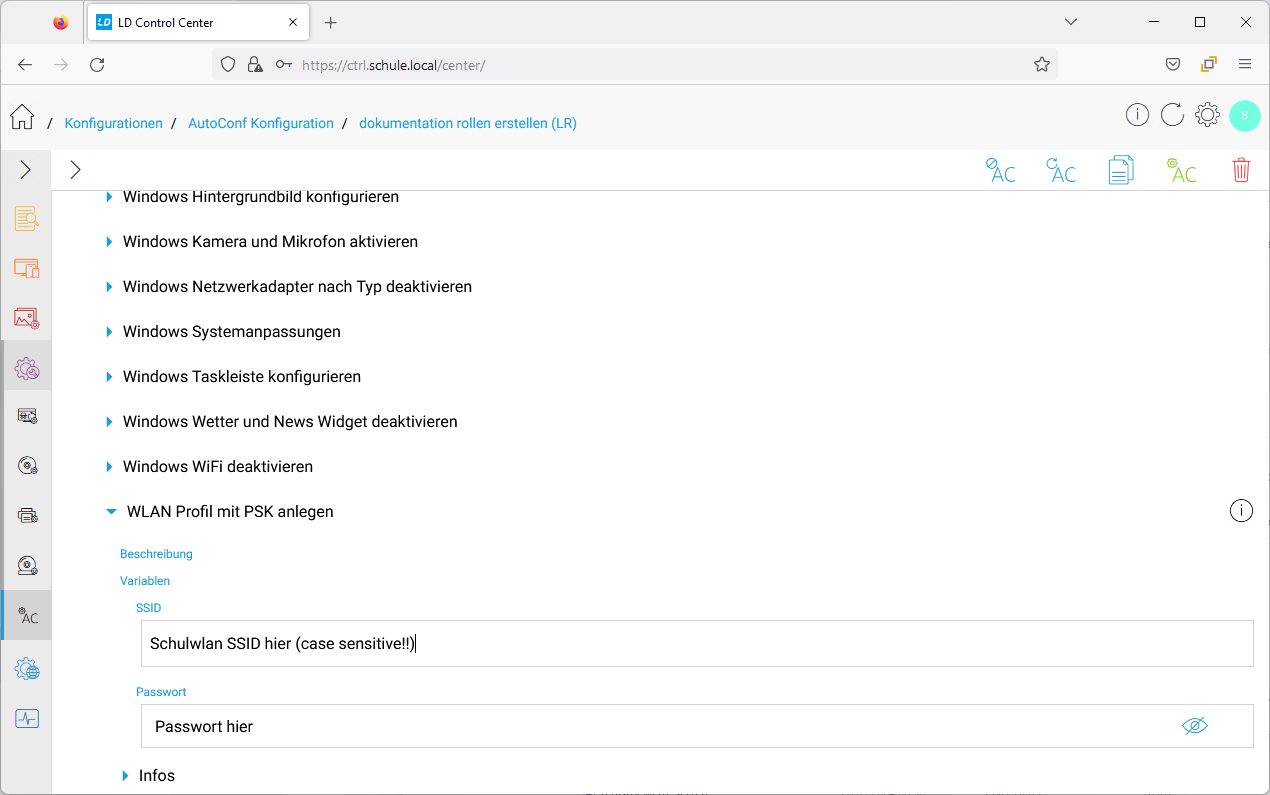
Task: Open a new browser tab
Action: 331,22
